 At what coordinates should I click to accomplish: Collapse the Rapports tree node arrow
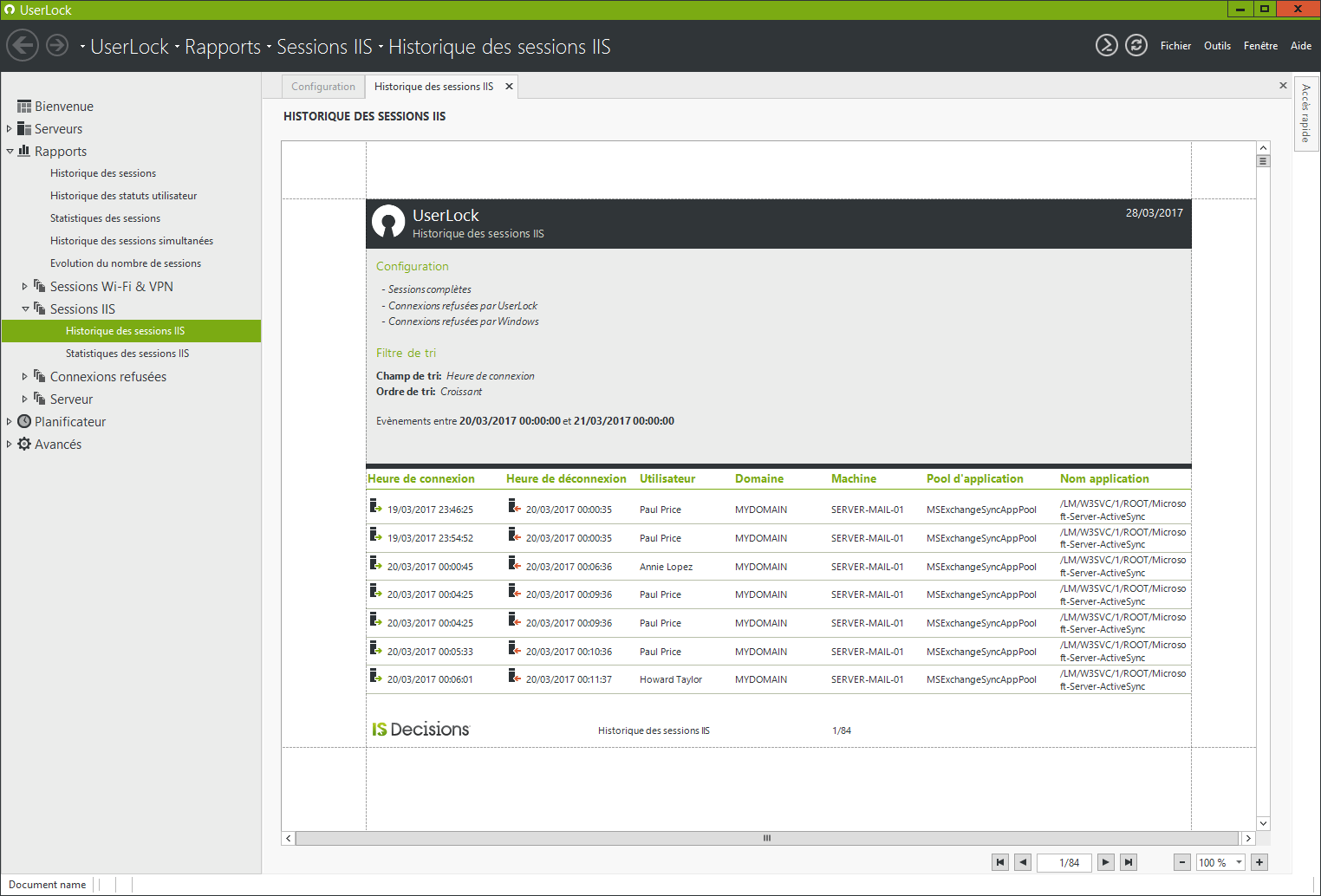point(10,152)
